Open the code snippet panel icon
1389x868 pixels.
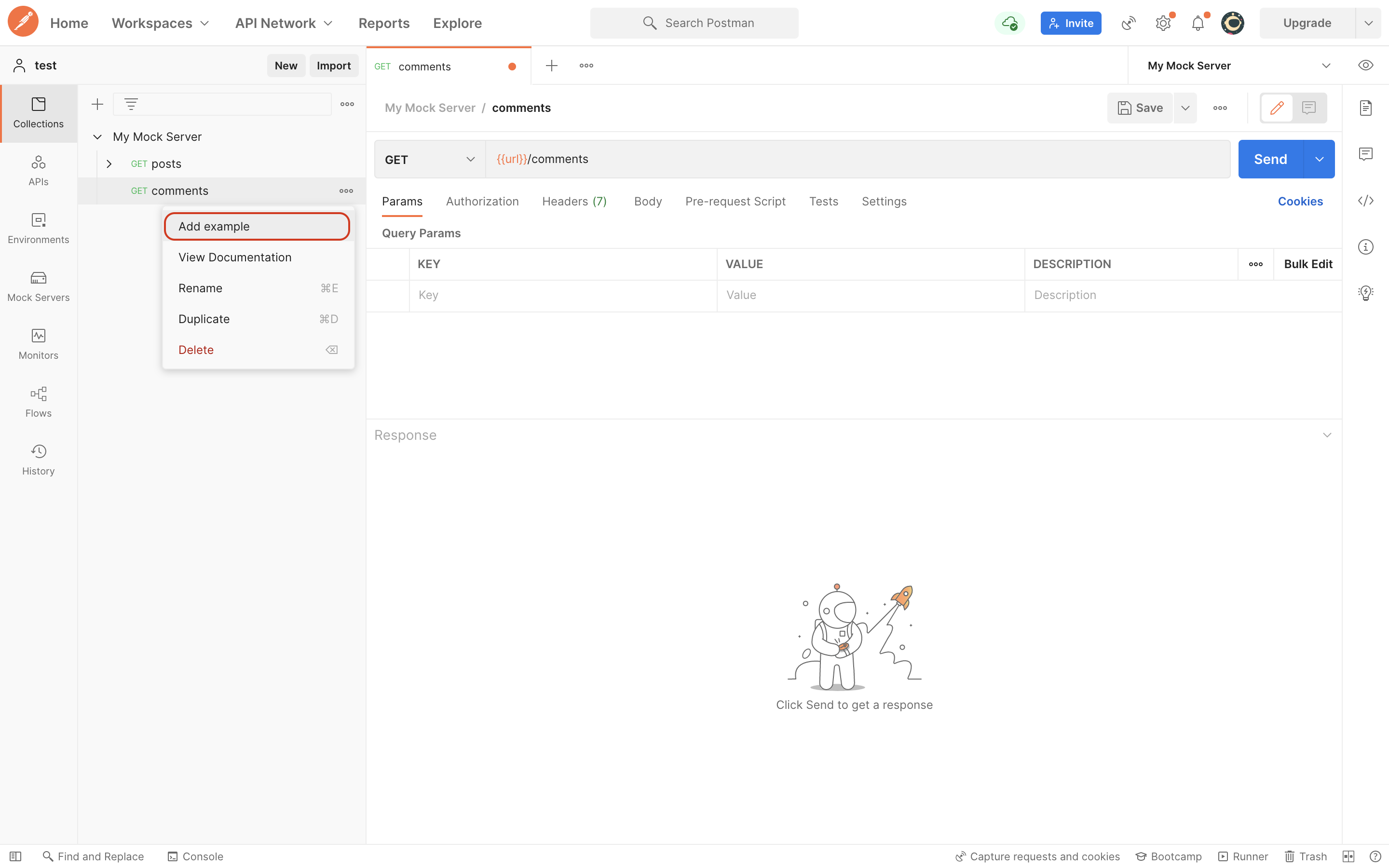click(x=1365, y=201)
